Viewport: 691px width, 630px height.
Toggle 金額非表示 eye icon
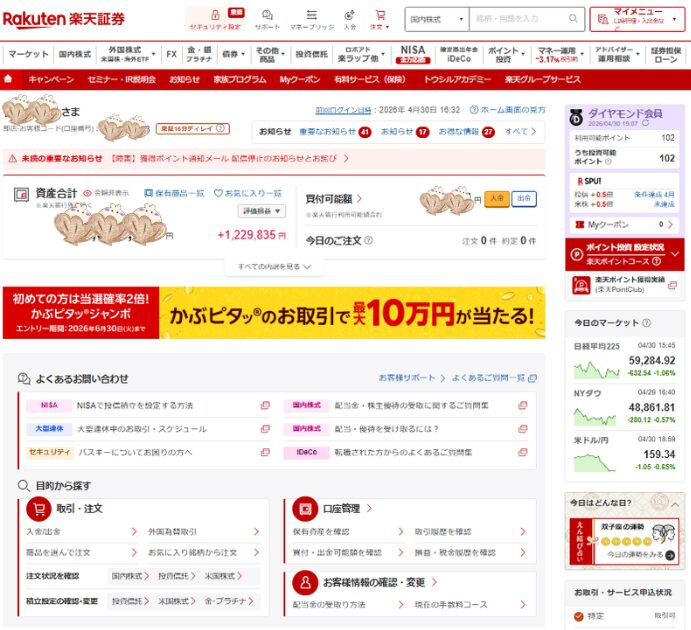[87, 193]
